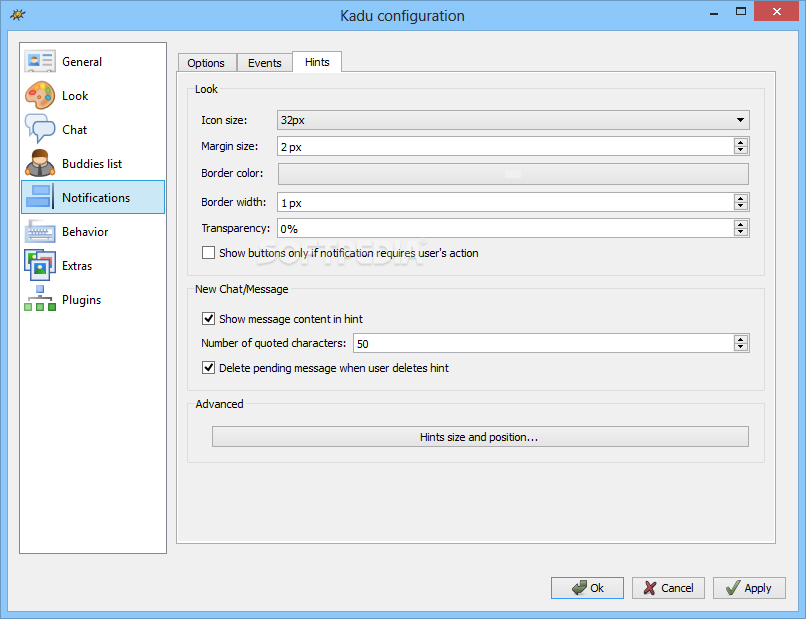
Task: Decrease quoted characters with down arrow
Action: click(x=741, y=348)
